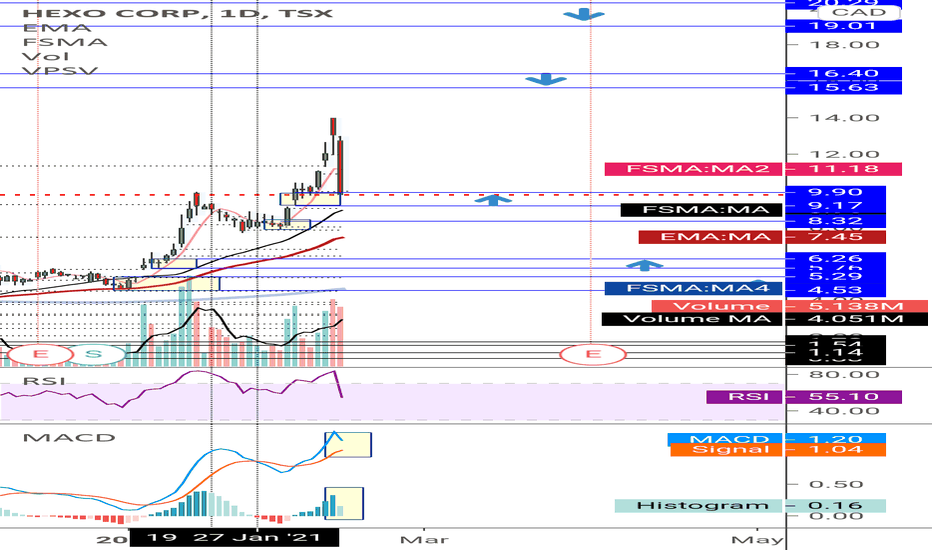This screenshot has height=550, width=932.
Task: Click the 5.138M volume value
Action: pos(856,306)
